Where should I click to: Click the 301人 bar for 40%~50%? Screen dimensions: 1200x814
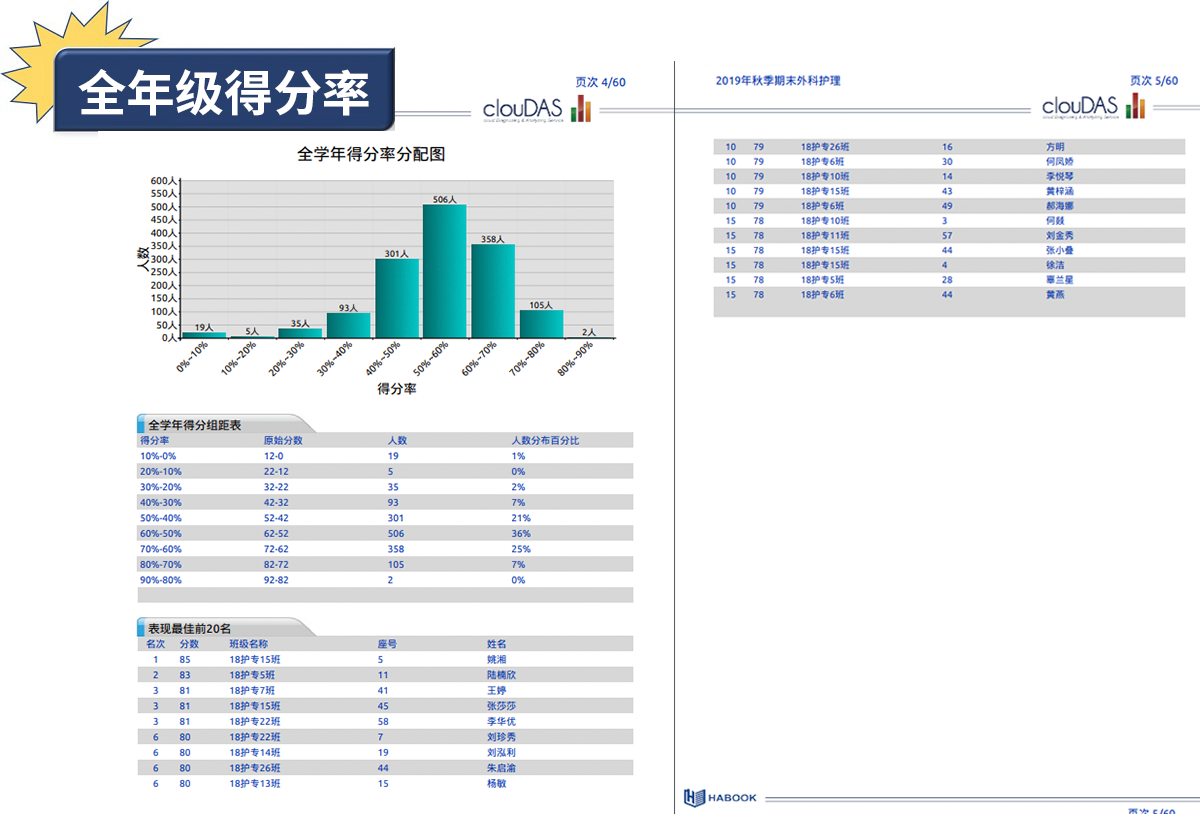coord(396,298)
